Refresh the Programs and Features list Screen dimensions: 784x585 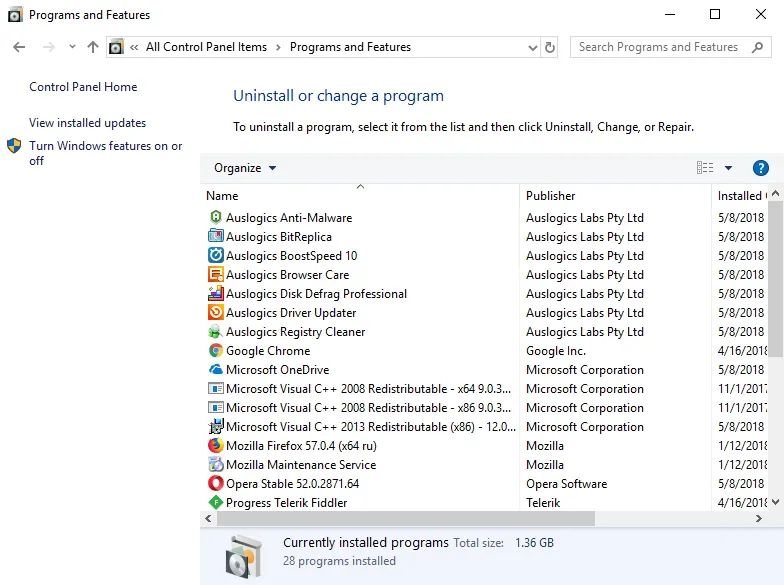[550, 47]
